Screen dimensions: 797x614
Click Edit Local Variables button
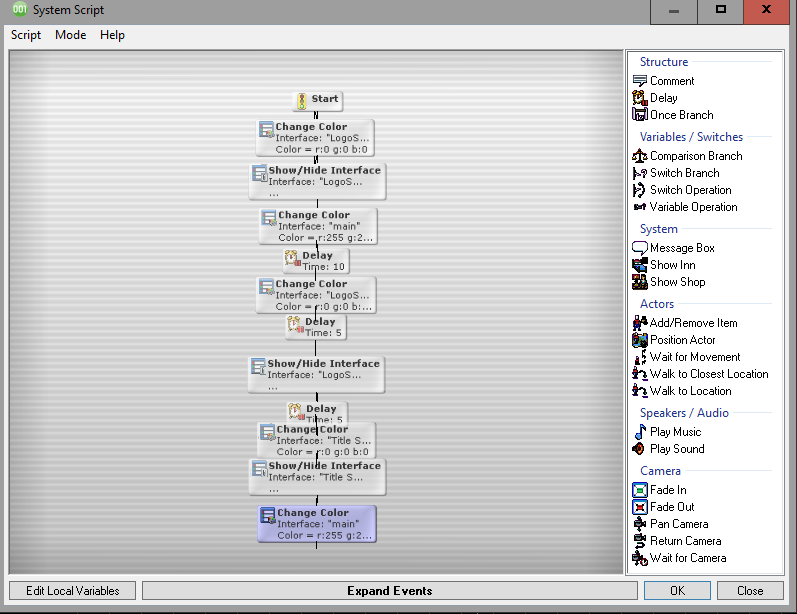pyautogui.click(x=72, y=591)
